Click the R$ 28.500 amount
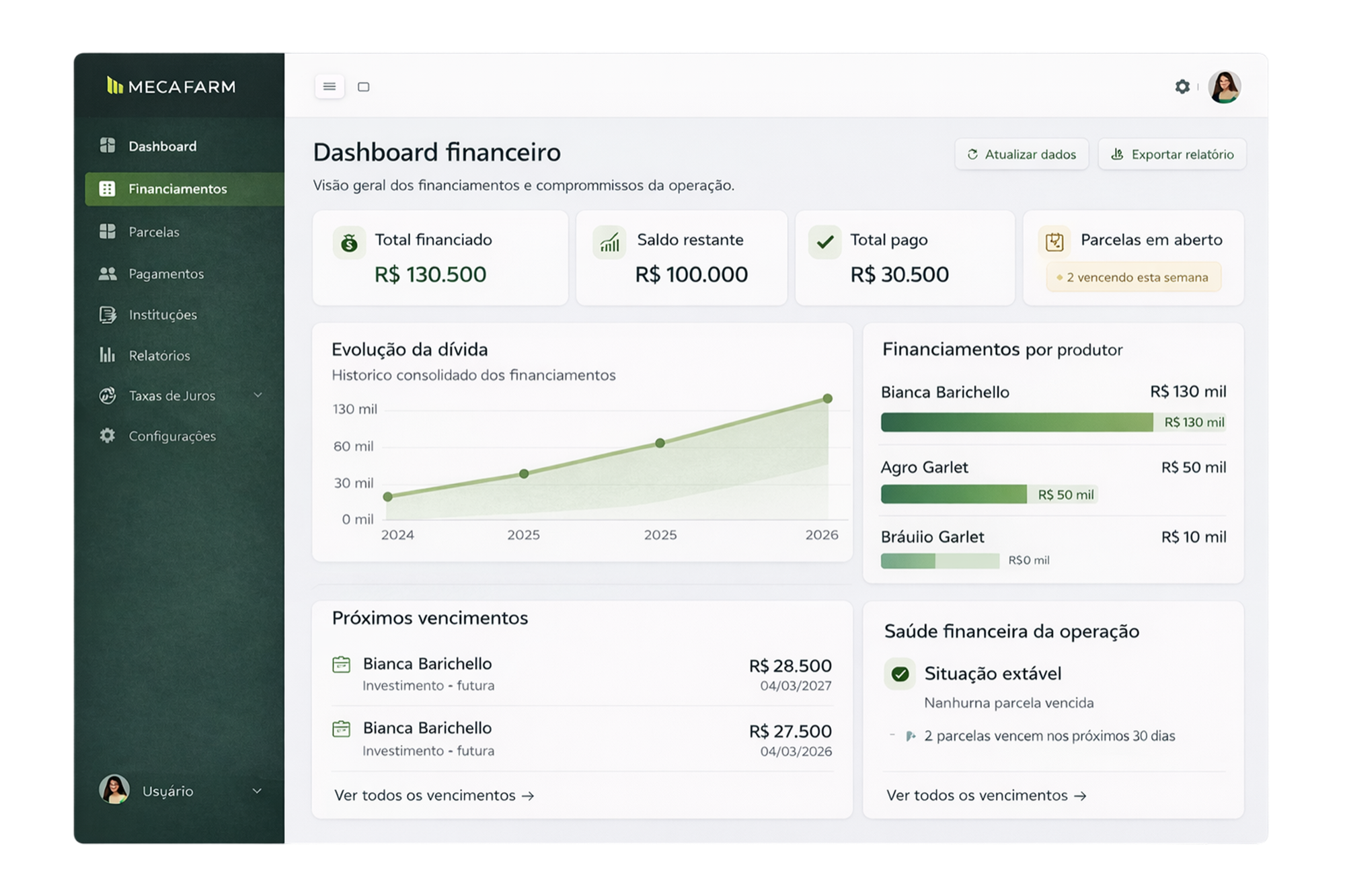Screen dimensions: 1345x896 (x=790, y=665)
